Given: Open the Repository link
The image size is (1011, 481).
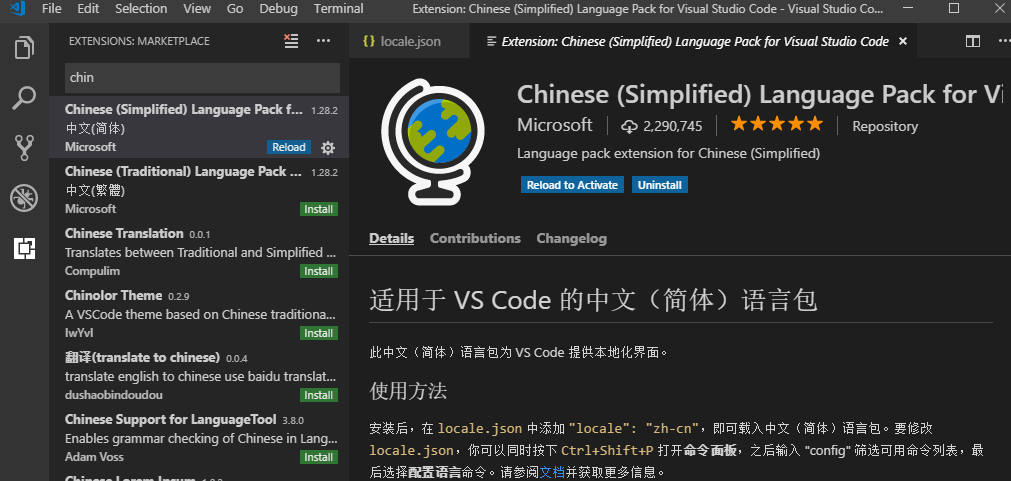Looking at the screenshot, I should pyautogui.click(x=885, y=126).
